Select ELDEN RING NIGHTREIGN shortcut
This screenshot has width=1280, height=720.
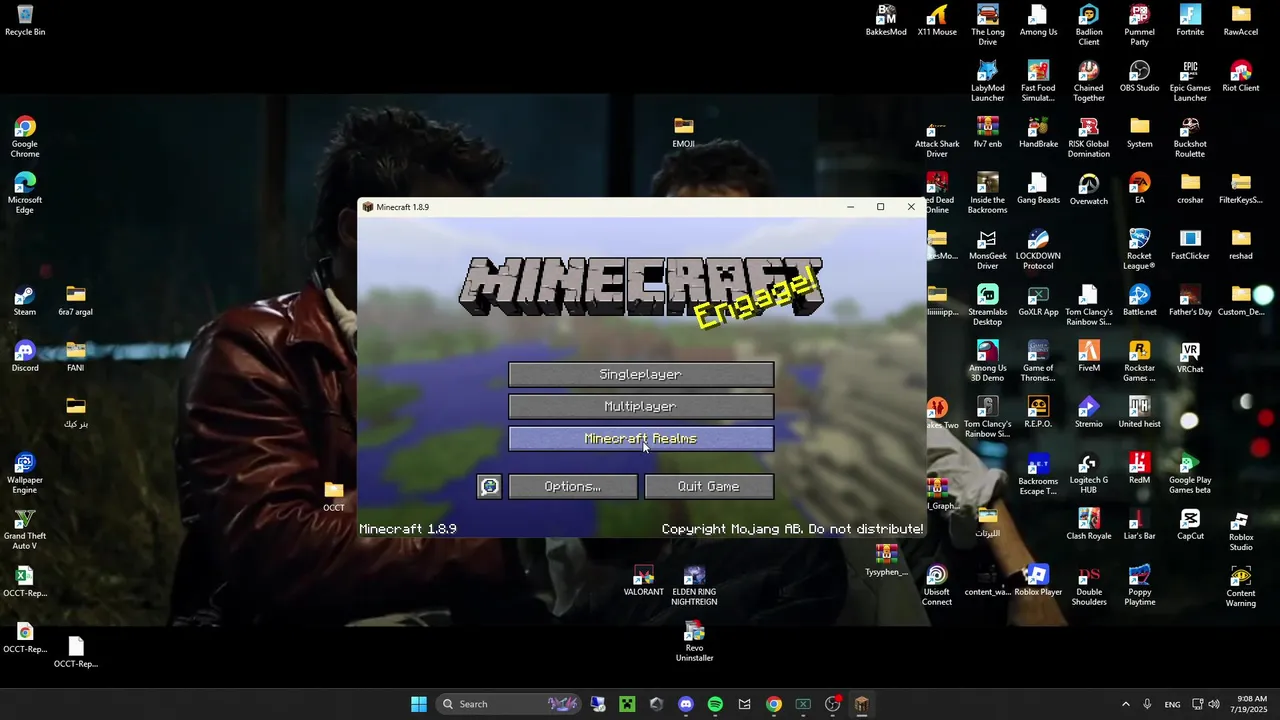click(694, 586)
